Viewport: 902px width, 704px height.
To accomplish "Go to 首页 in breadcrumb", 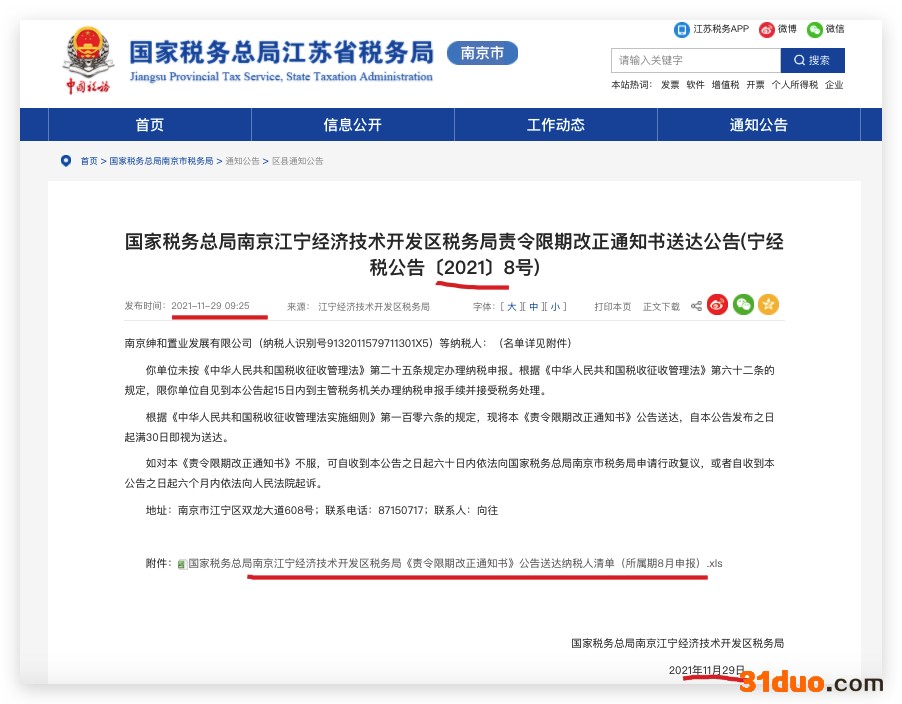I will 89,161.
